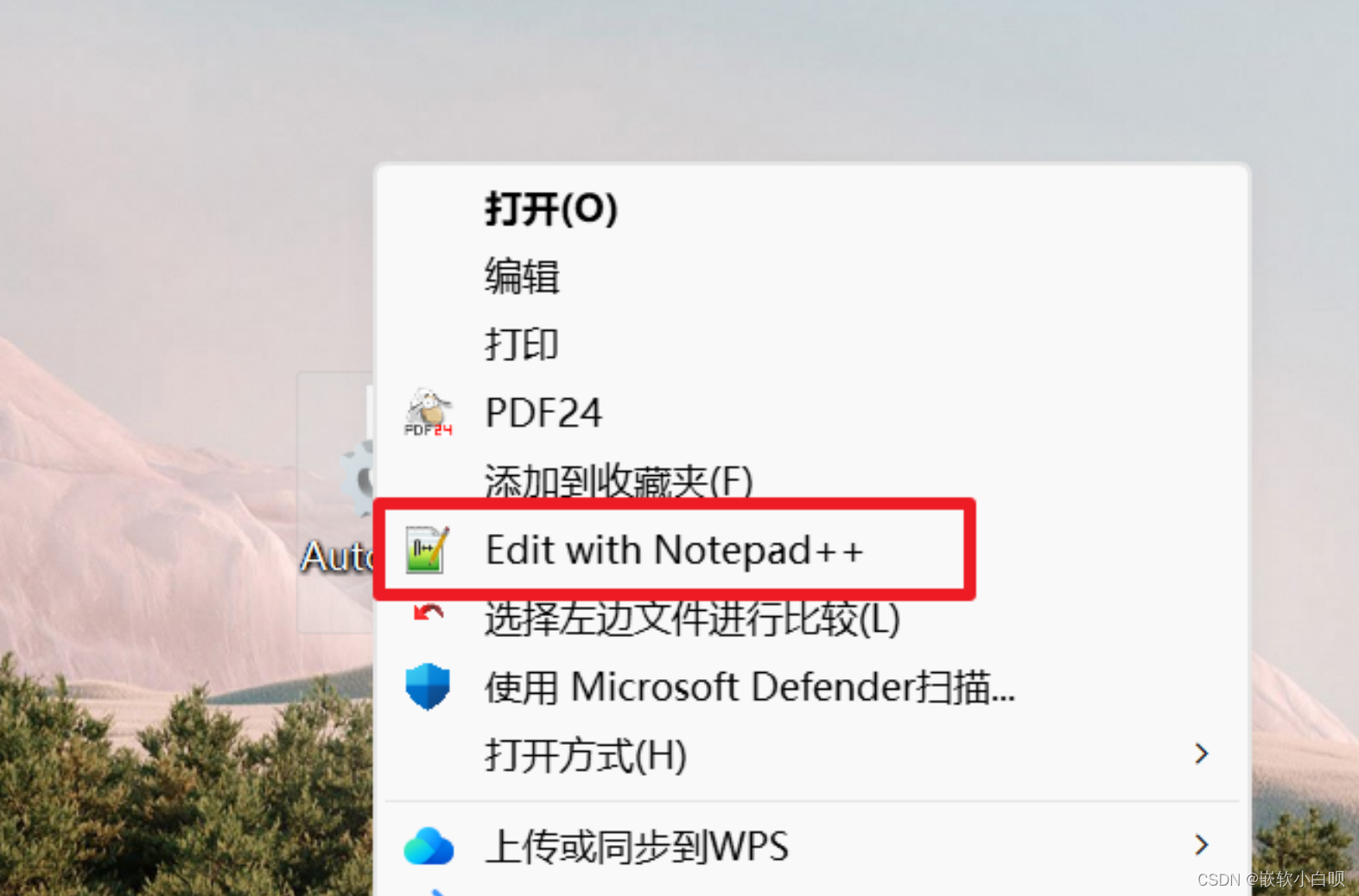Click the WPS cloud icon
This screenshot has height=896, width=1359.
pyautogui.click(x=429, y=846)
